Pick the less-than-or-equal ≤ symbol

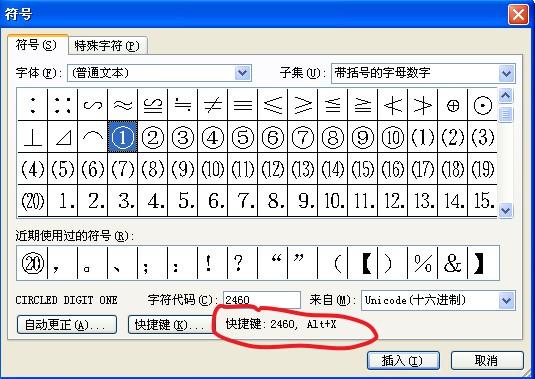point(273,105)
